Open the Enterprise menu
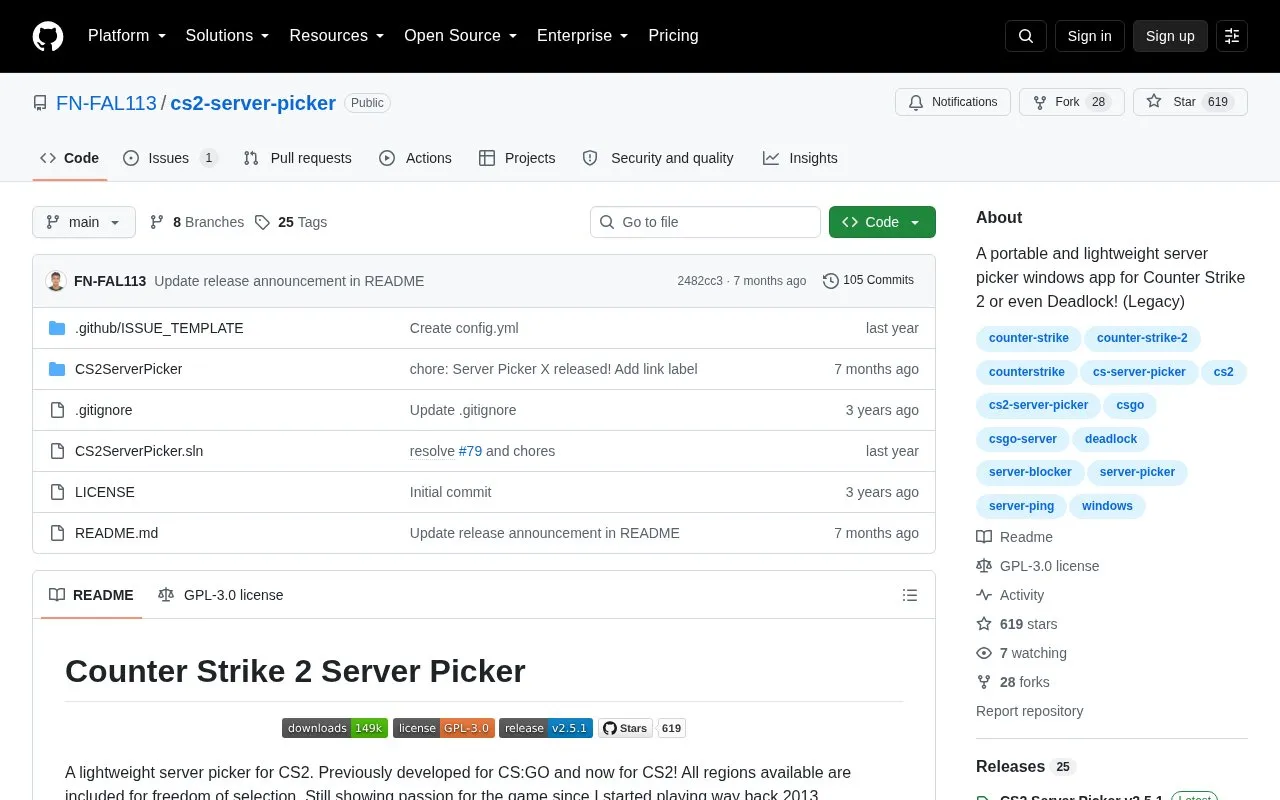This screenshot has width=1280, height=800. pyautogui.click(x=583, y=36)
